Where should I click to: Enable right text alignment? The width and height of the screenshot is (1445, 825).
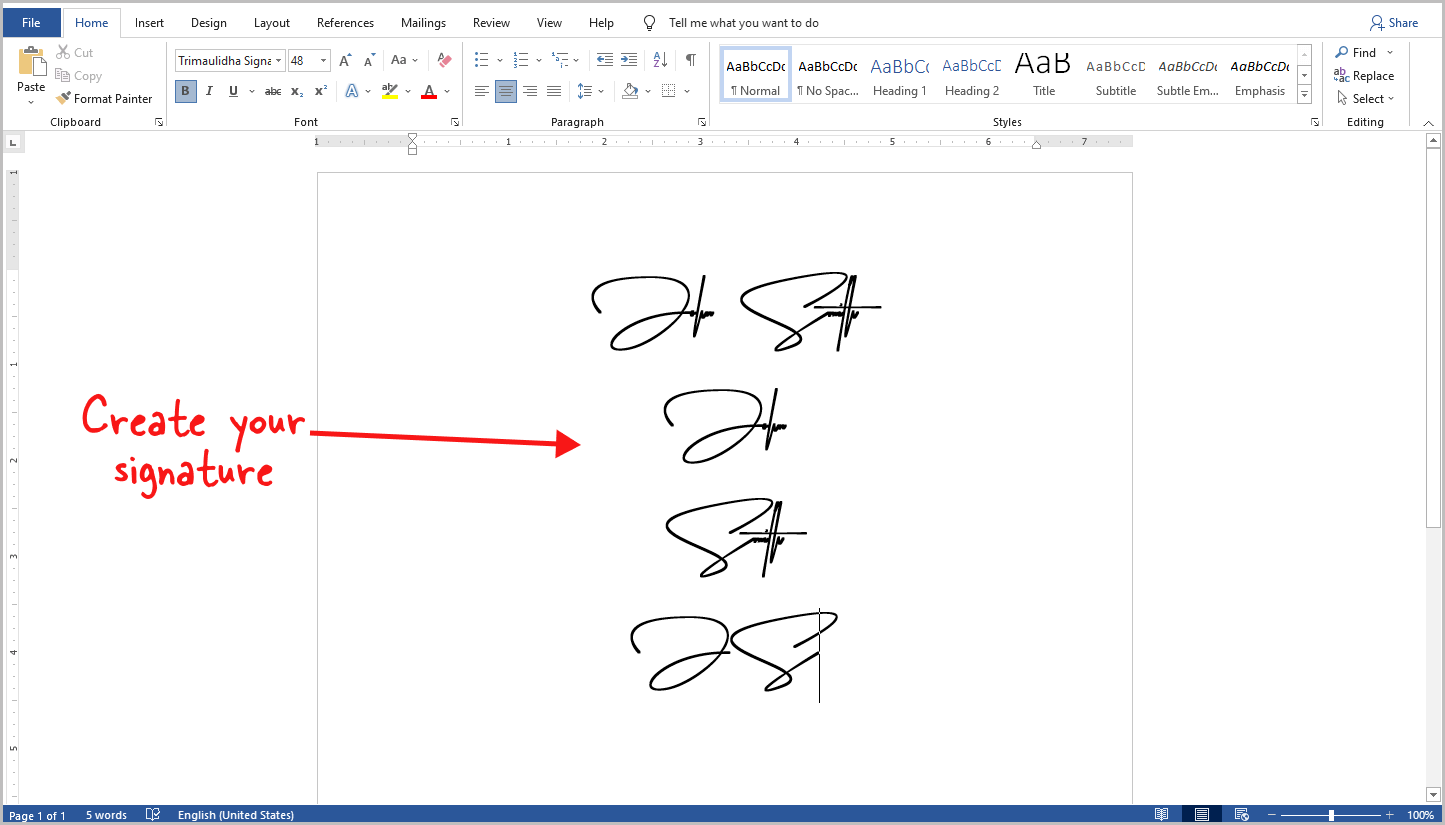(x=530, y=91)
